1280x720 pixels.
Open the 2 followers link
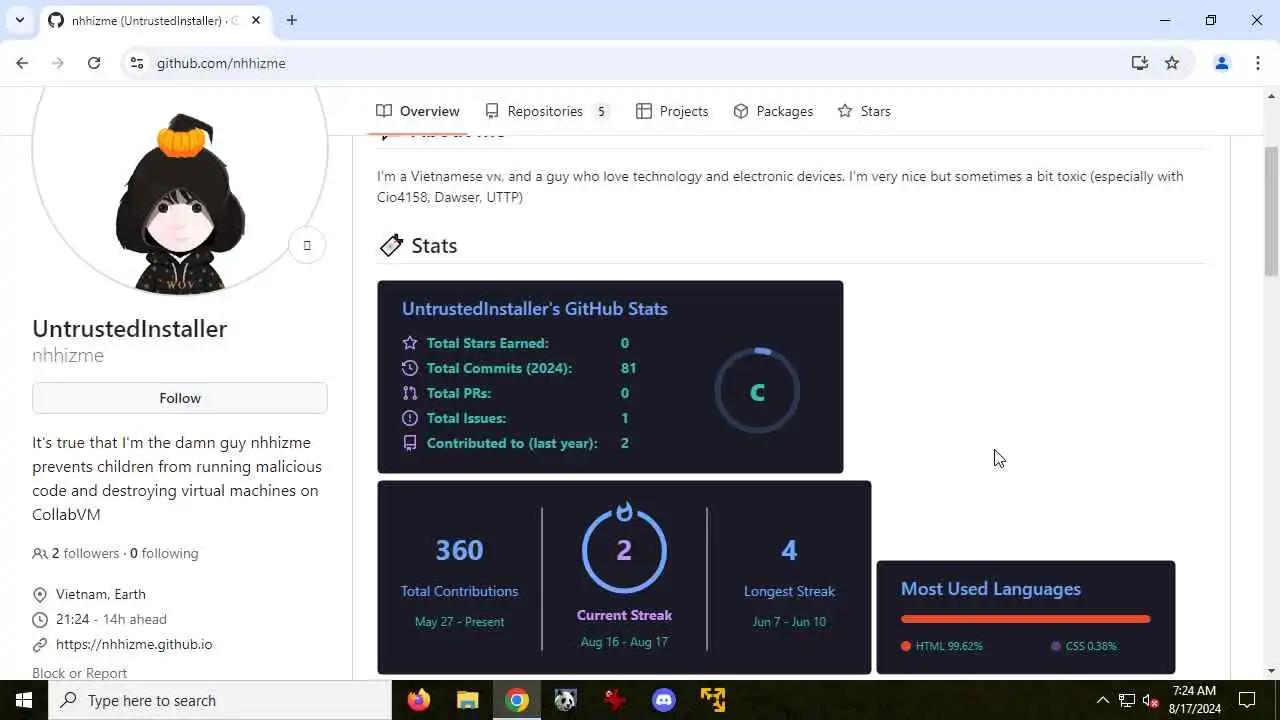tap(84, 553)
